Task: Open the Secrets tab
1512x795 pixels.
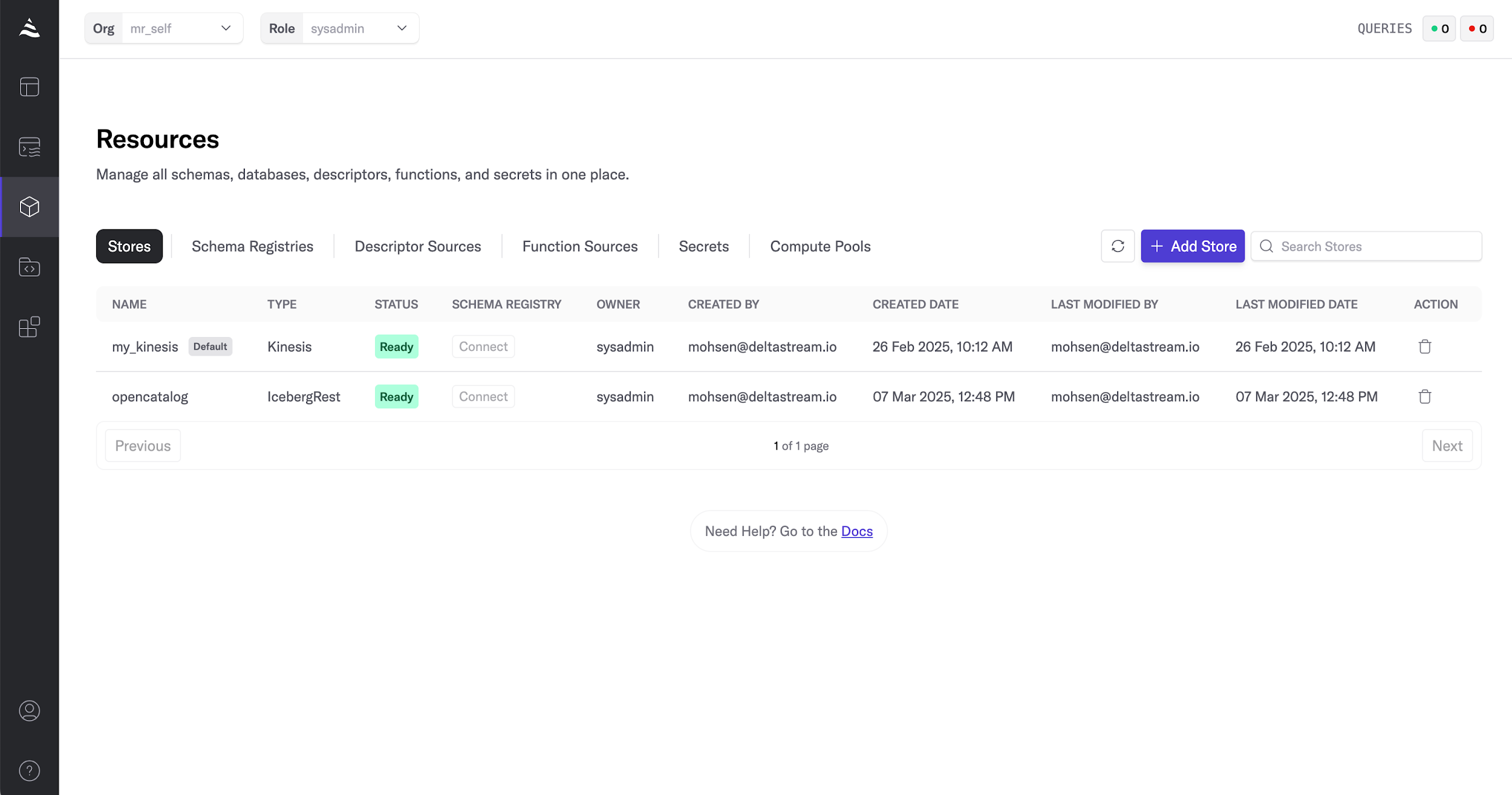Action: pos(703,246)
